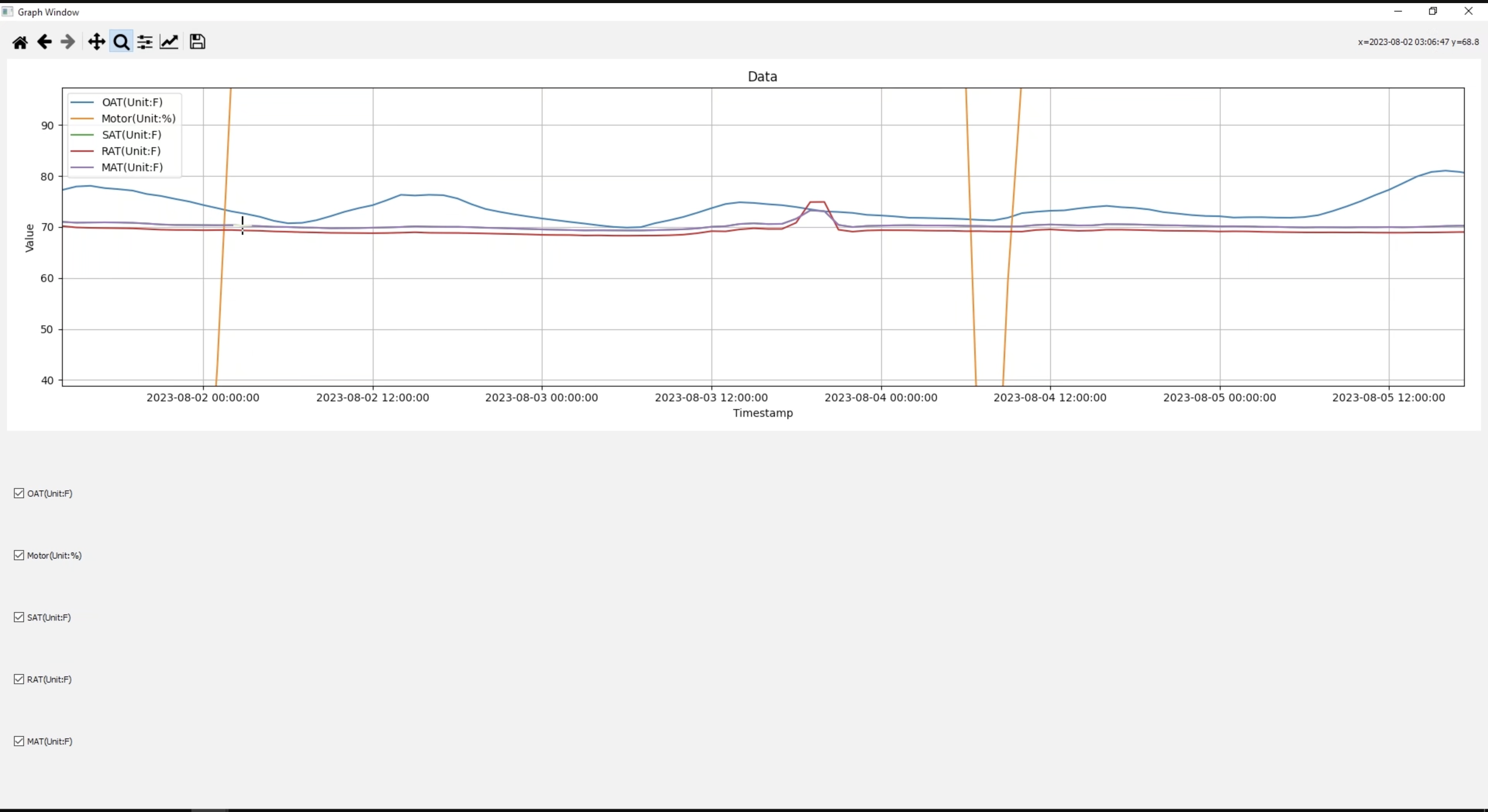Click the Data chart title
1488x812 pixels.
point(763,77)
